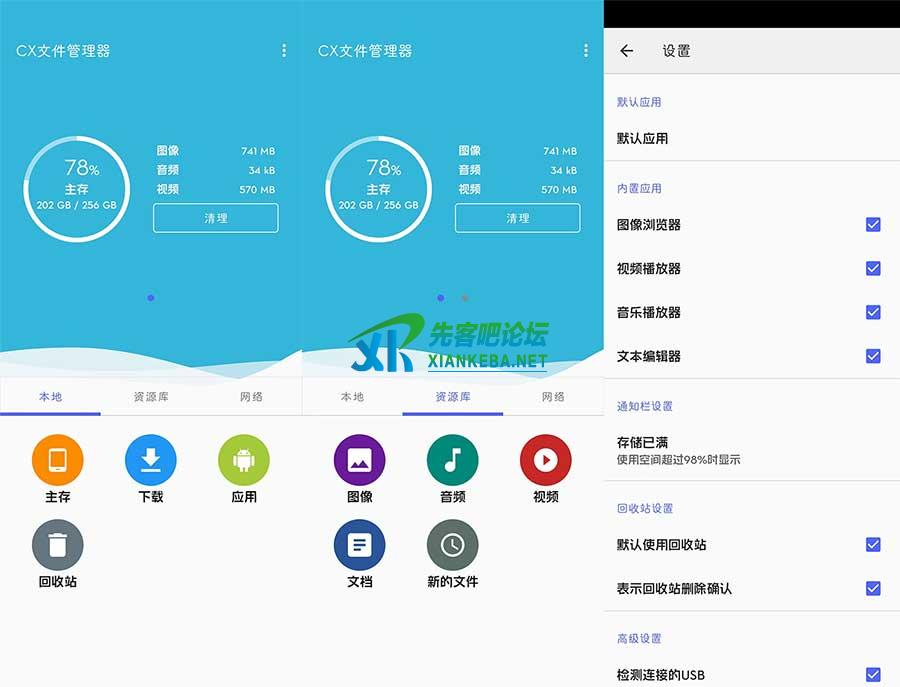This screenshot has height=687, width=900.
Task: Go back using the 设置 back arrow
Action: pyautogui.click(x=627, y=51)
